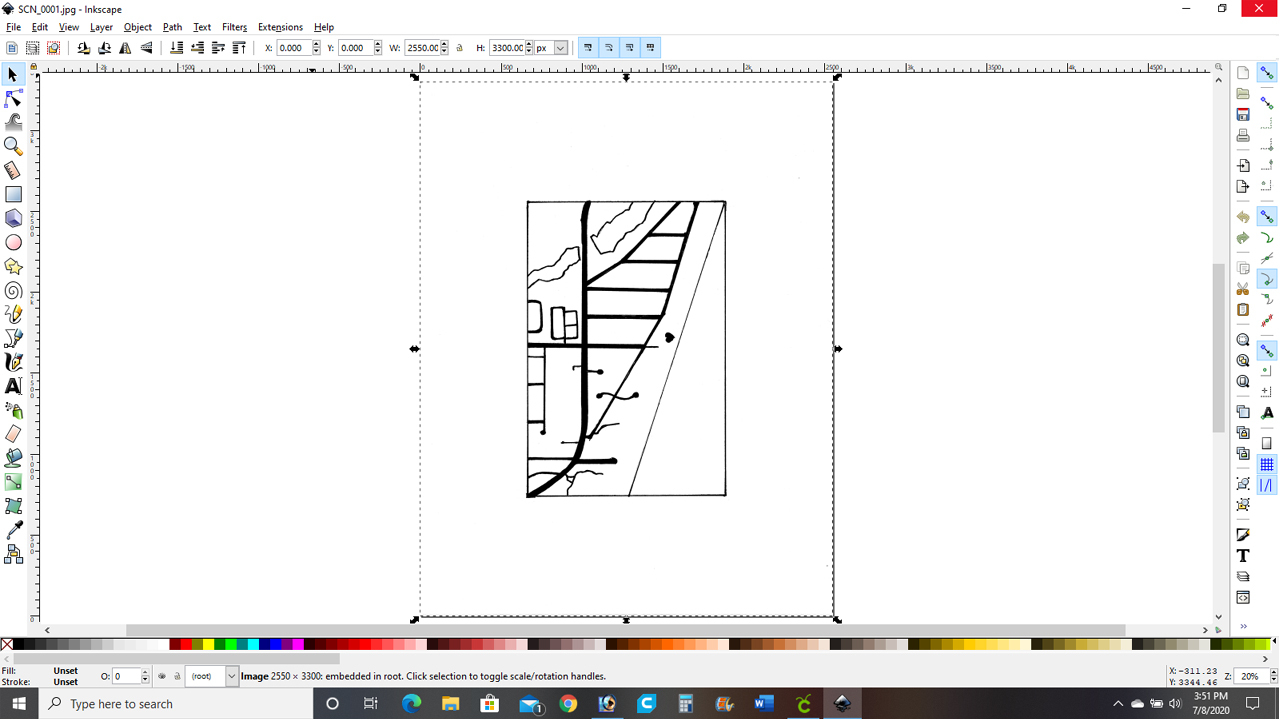Open the Extensions menu
Viewport: 1280px width, 720px height.
280,27
